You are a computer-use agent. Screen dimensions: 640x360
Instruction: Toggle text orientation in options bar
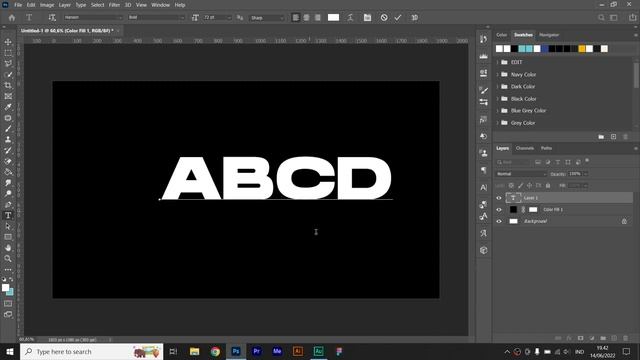coord(52,18)
